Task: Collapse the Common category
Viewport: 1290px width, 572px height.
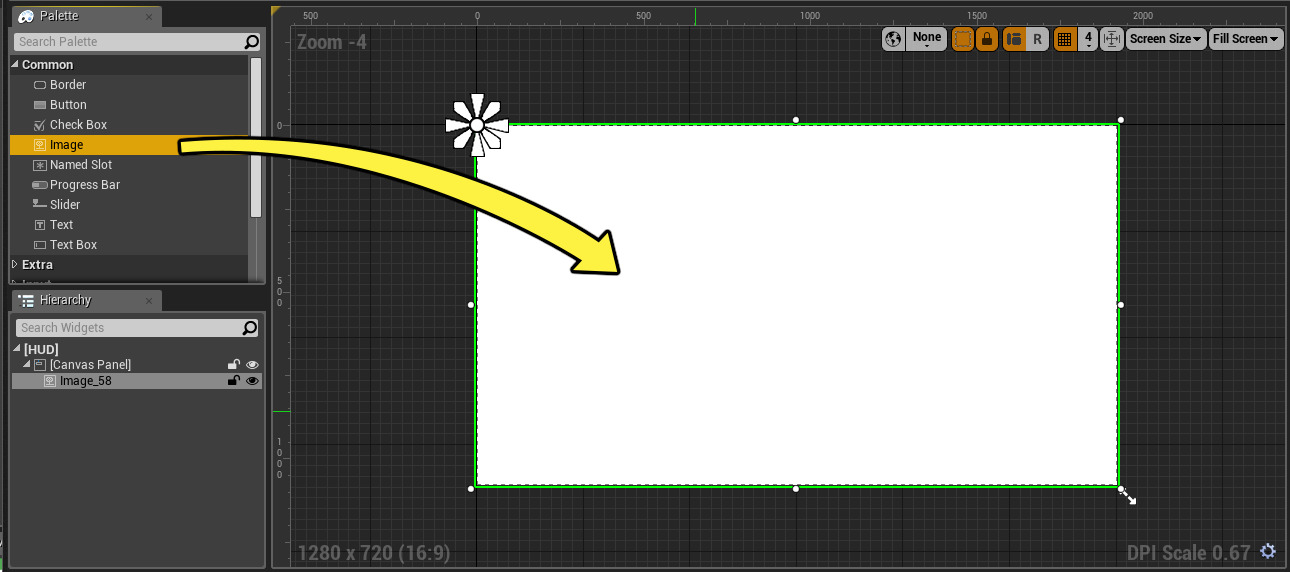Action: click(x=15, y=65)
